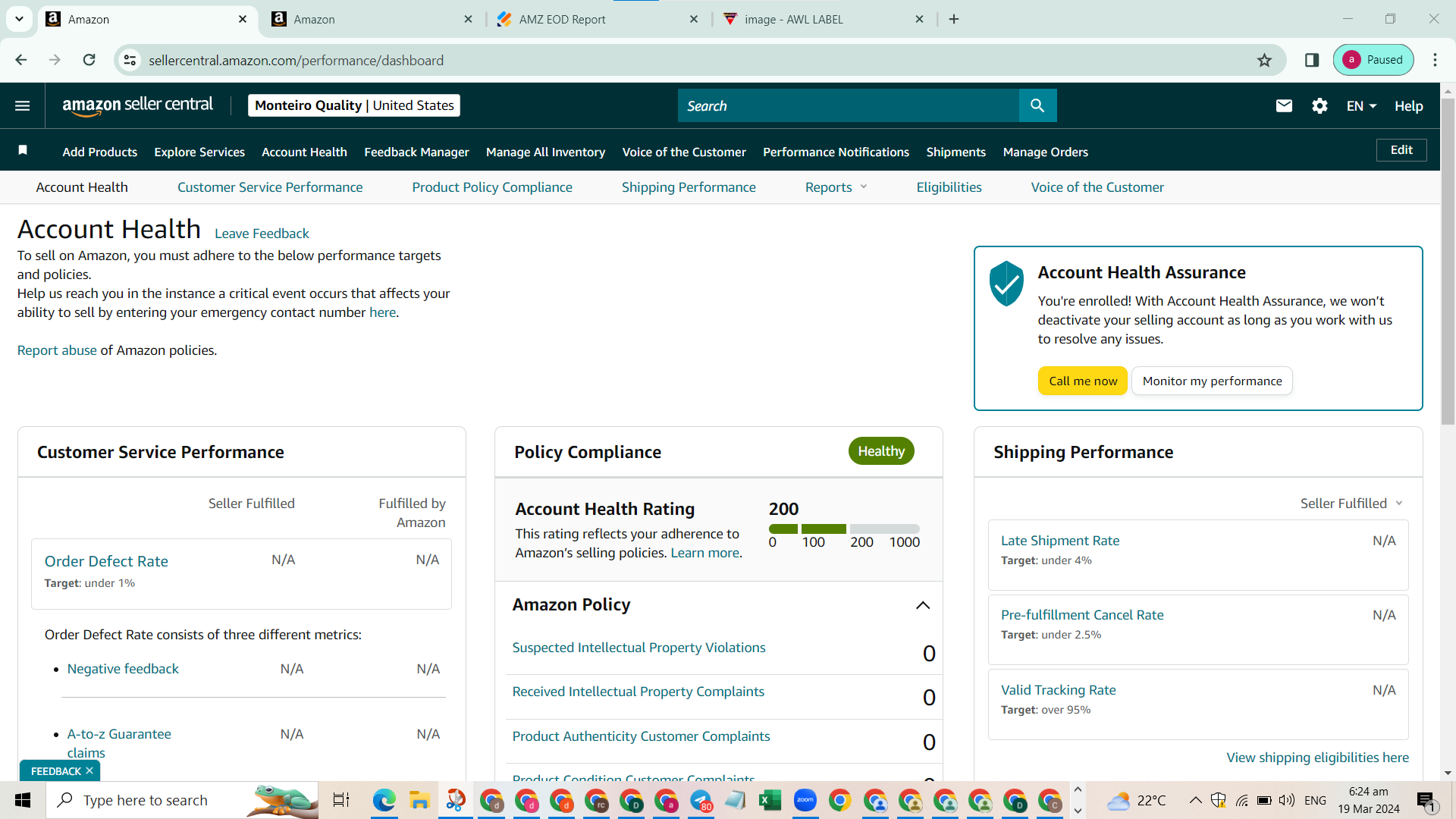Open the Late Shipment Rate link
Screen dimensions: 1456x819
point(1060,541)
